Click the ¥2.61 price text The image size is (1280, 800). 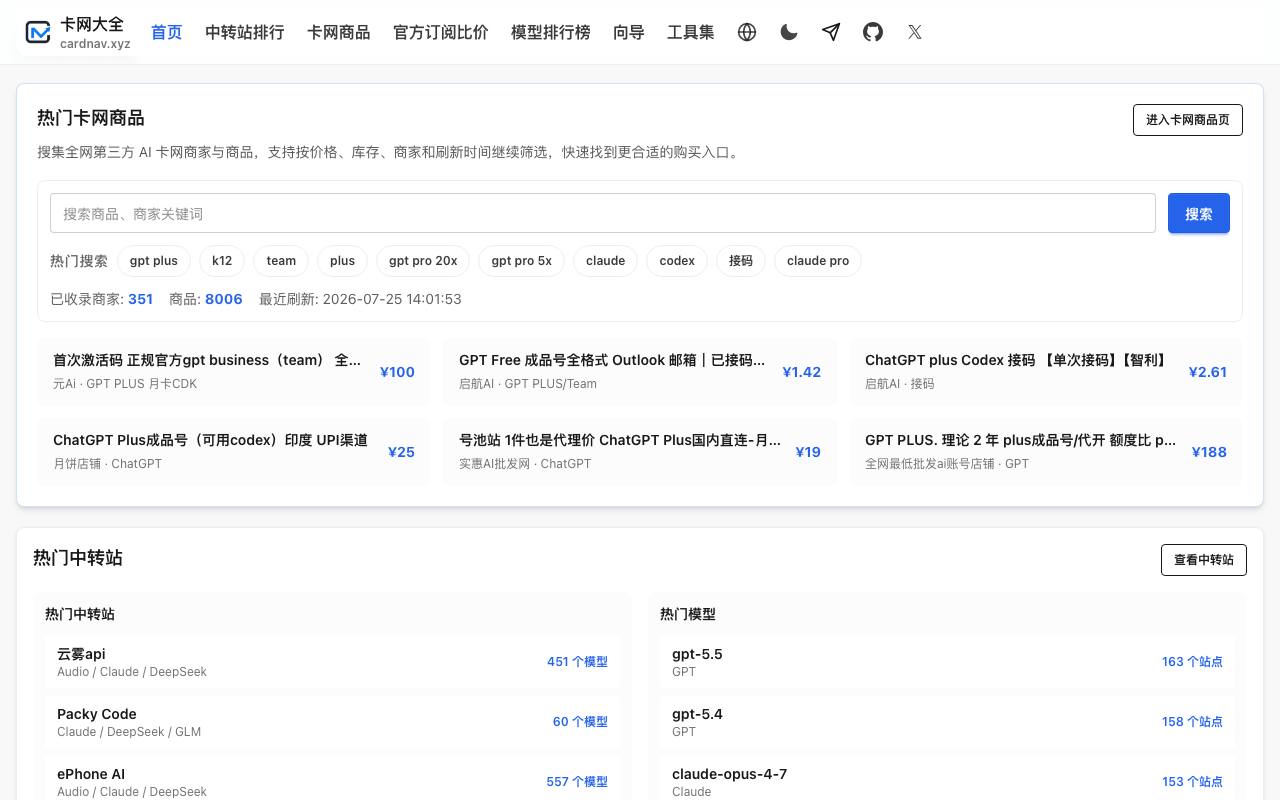[1208, 372]
